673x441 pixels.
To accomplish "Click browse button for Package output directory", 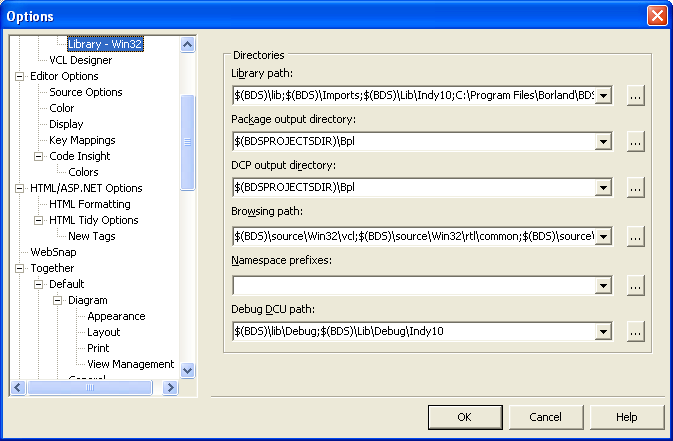I will point(635,142).
